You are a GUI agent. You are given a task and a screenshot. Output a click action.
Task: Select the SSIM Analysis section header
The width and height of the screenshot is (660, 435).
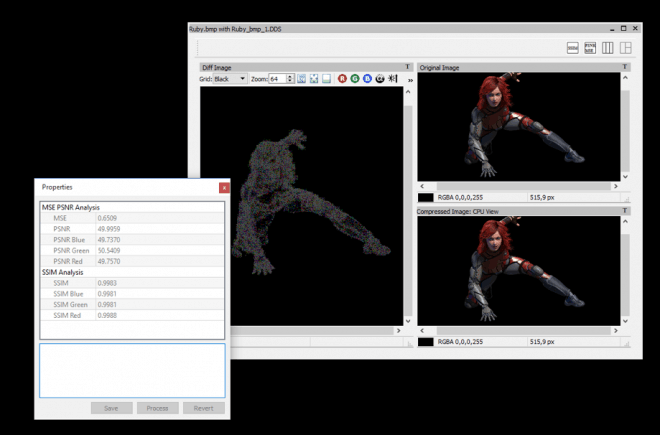(62, 272)
